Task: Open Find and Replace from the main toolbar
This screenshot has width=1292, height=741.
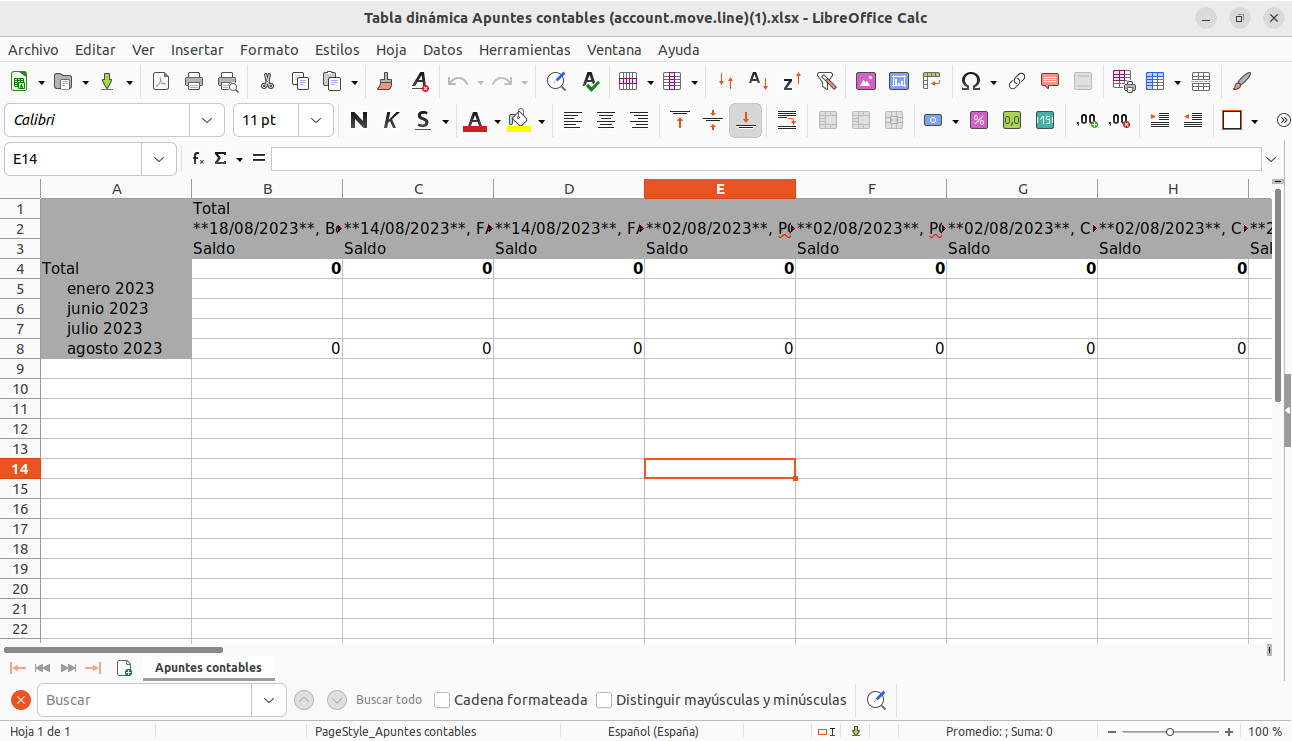Action: coord(556,82)
